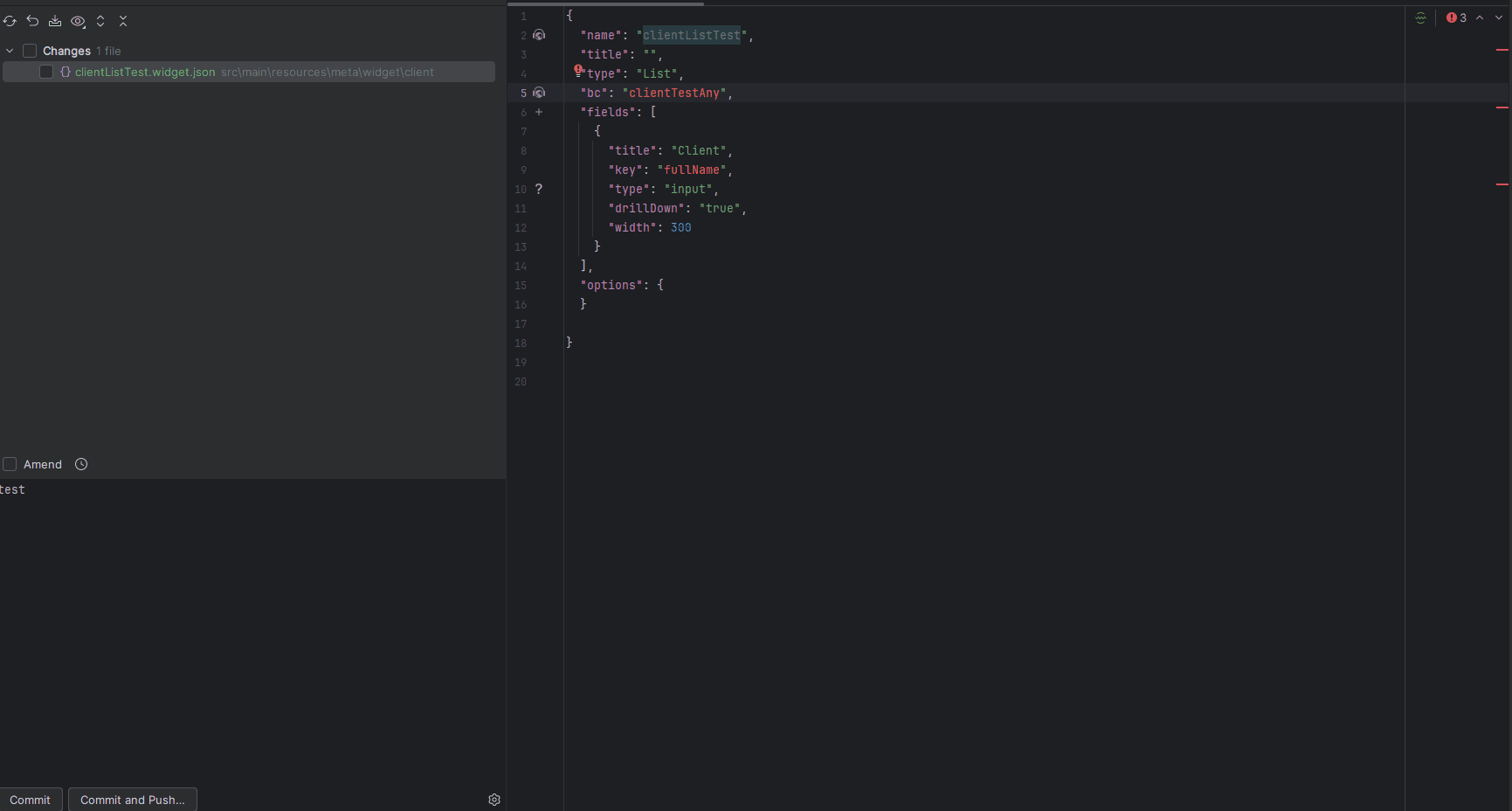Click the Rollback arrow icon
The image size is (1512, 811).
[32, 21]
